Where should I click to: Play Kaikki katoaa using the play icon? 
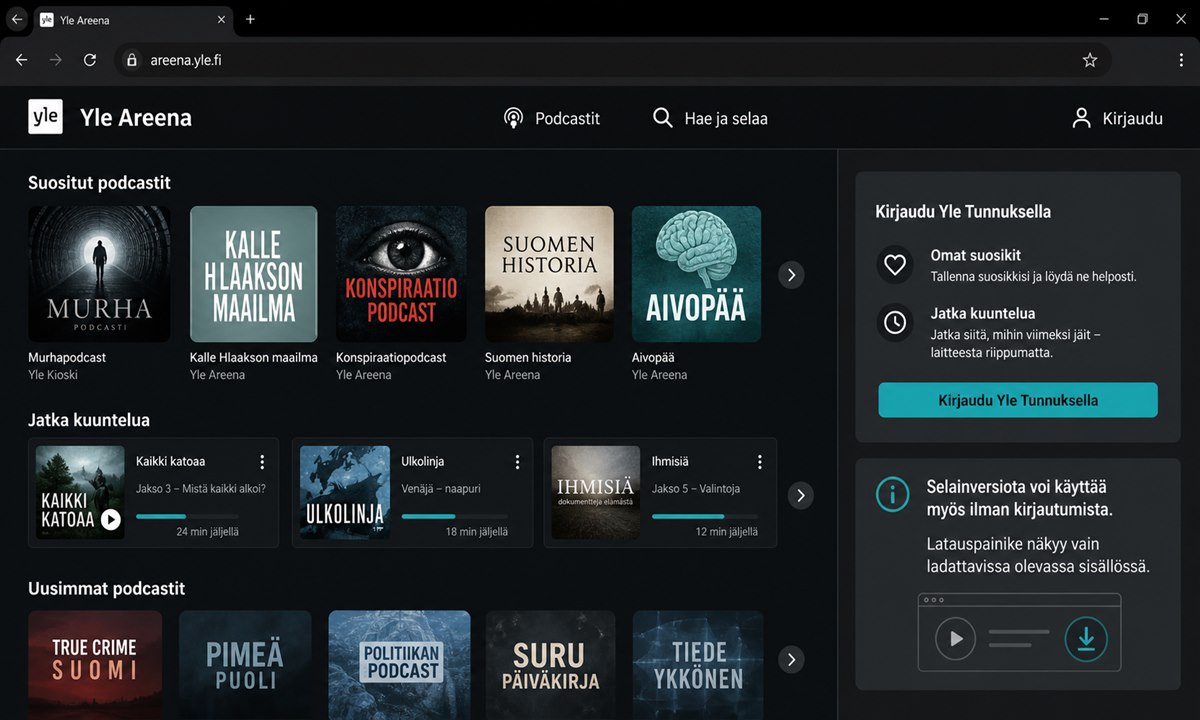[110, 519]
